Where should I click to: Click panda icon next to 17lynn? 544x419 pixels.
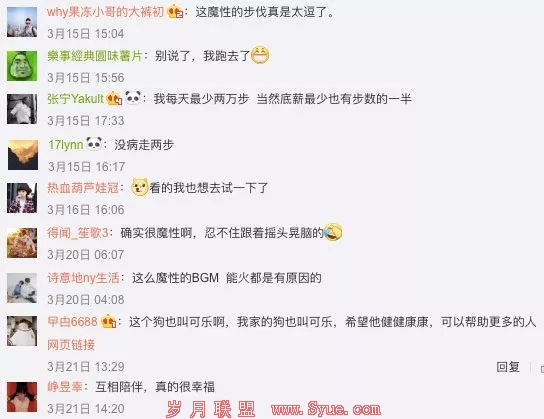coord(94,143)
